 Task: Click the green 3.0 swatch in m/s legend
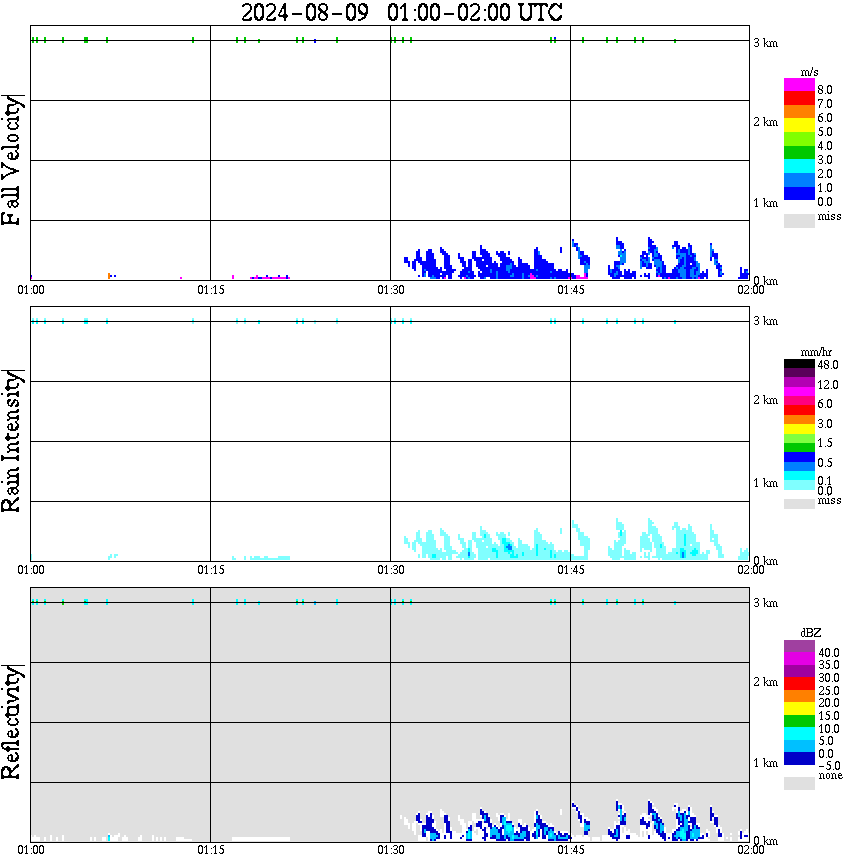tap(799, 153)
